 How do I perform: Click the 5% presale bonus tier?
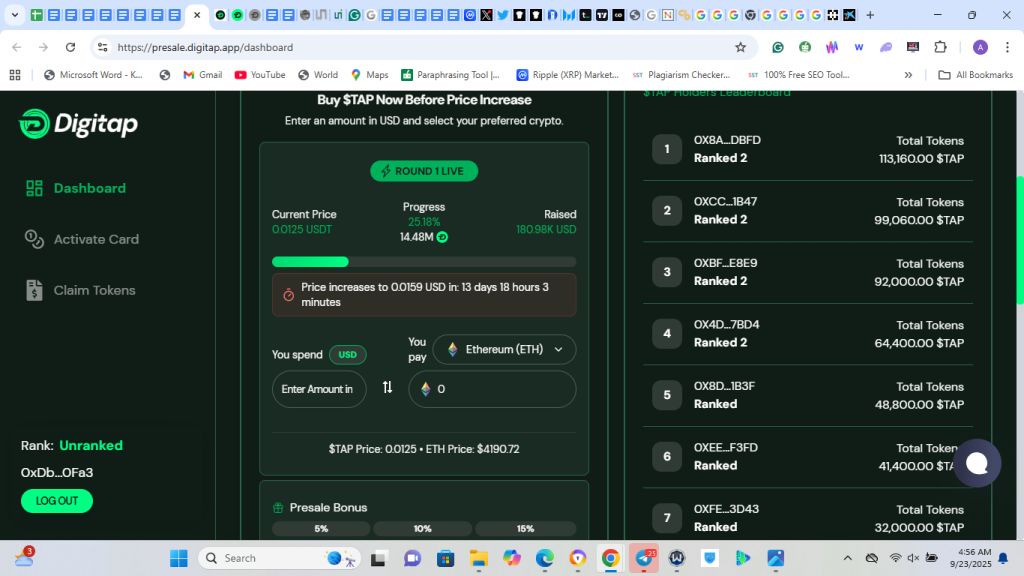(321, 528)
